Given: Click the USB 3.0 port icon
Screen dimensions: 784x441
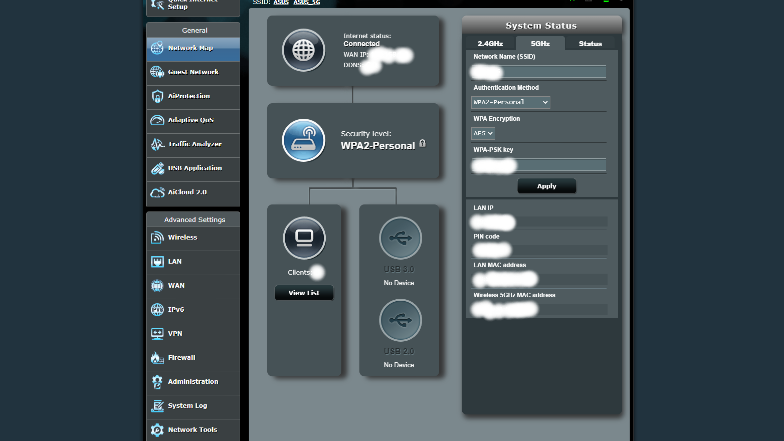Looking at the screenshot, I should tap(400, 238).
